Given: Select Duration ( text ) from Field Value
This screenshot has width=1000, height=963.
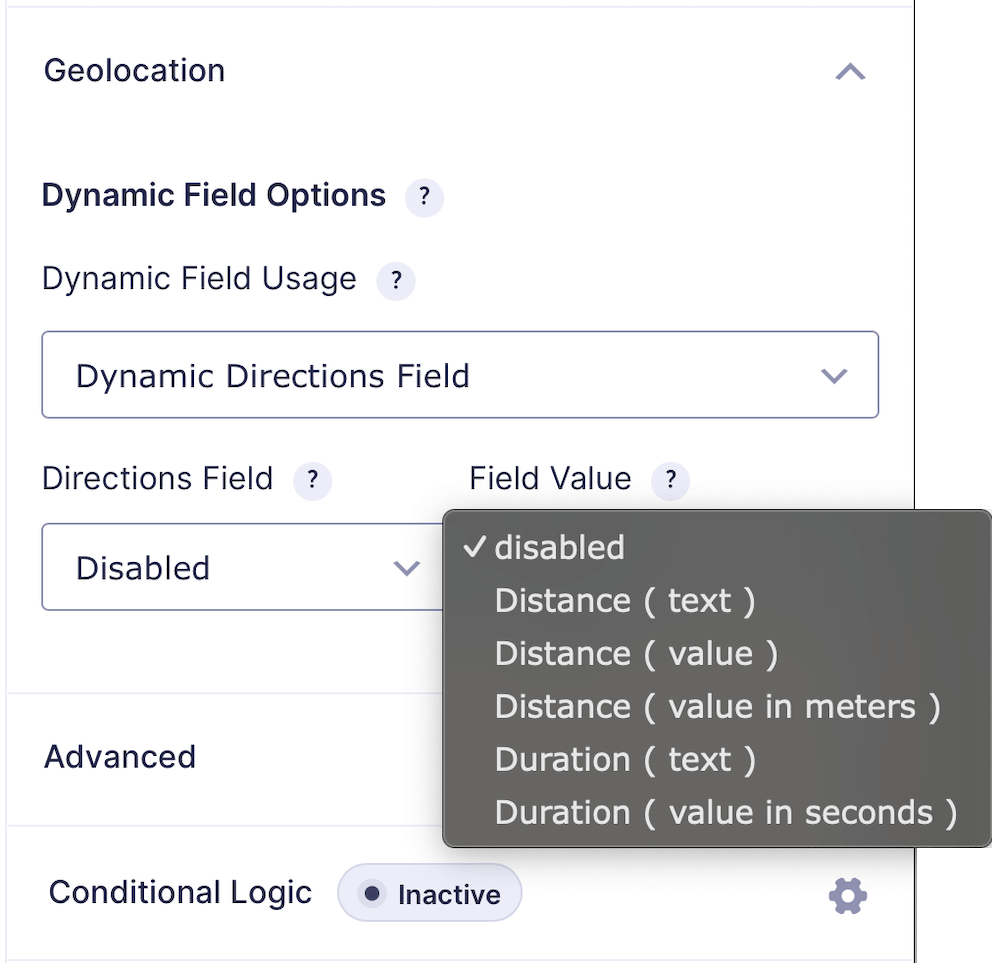Looking at the screenshot, I should (625, 759).
